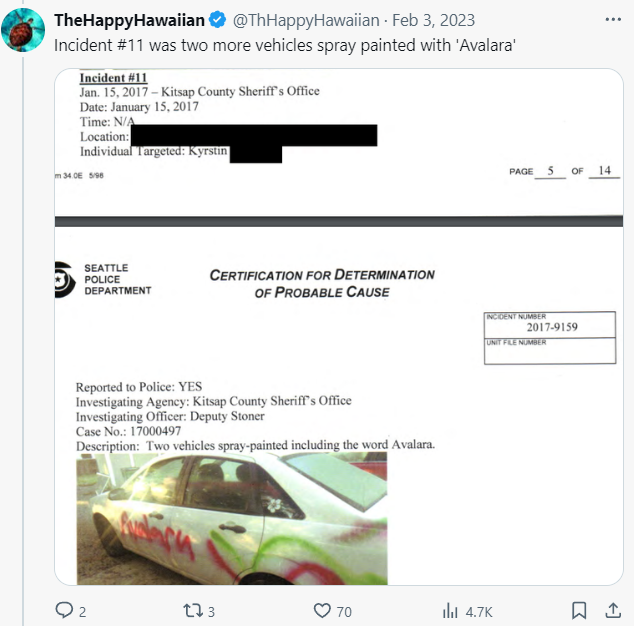Open the @ThHappyHawaiian handle link
This screenshot has height=626, width=634.
[306, 20]
